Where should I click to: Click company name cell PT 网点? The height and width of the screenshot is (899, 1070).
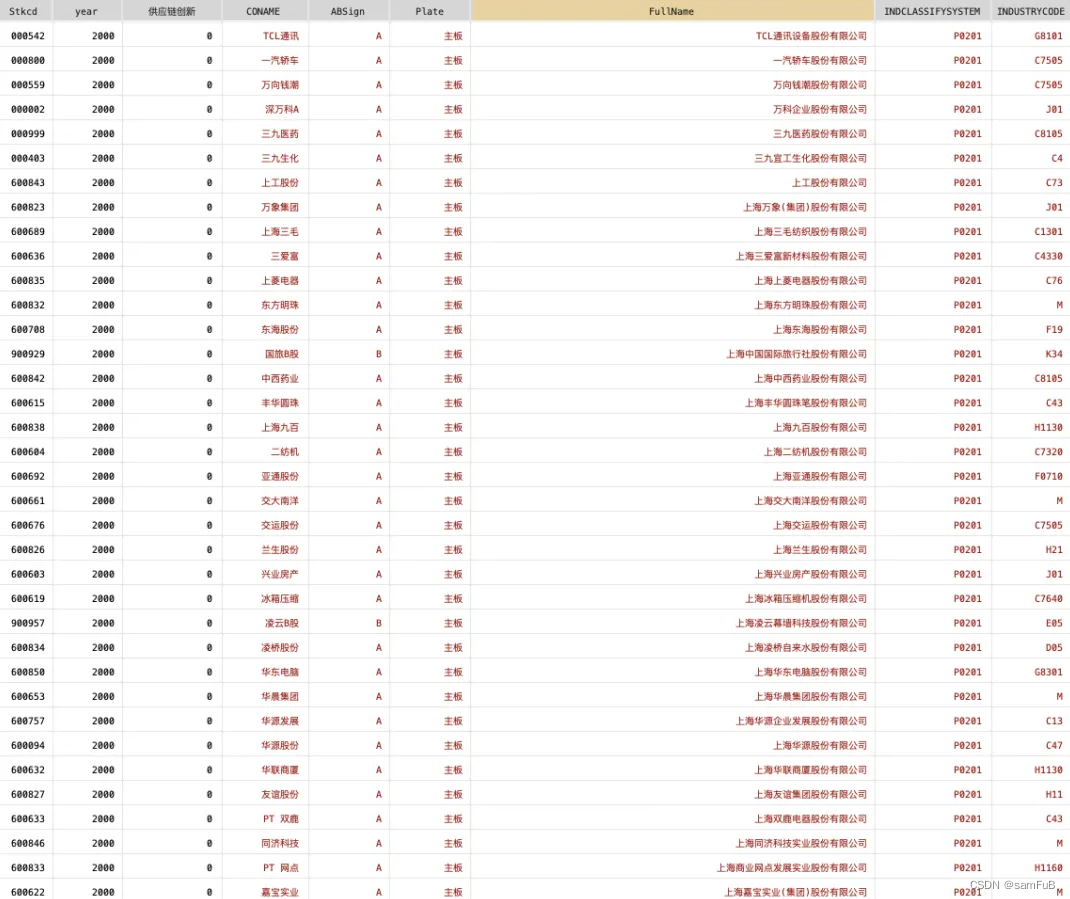281,868
